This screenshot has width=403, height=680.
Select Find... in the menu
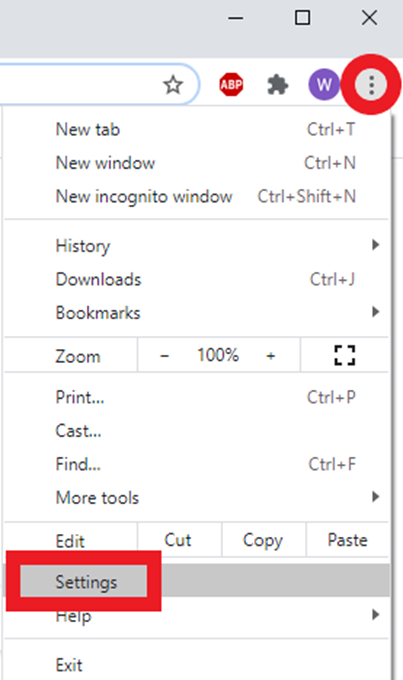click(196, 464)
